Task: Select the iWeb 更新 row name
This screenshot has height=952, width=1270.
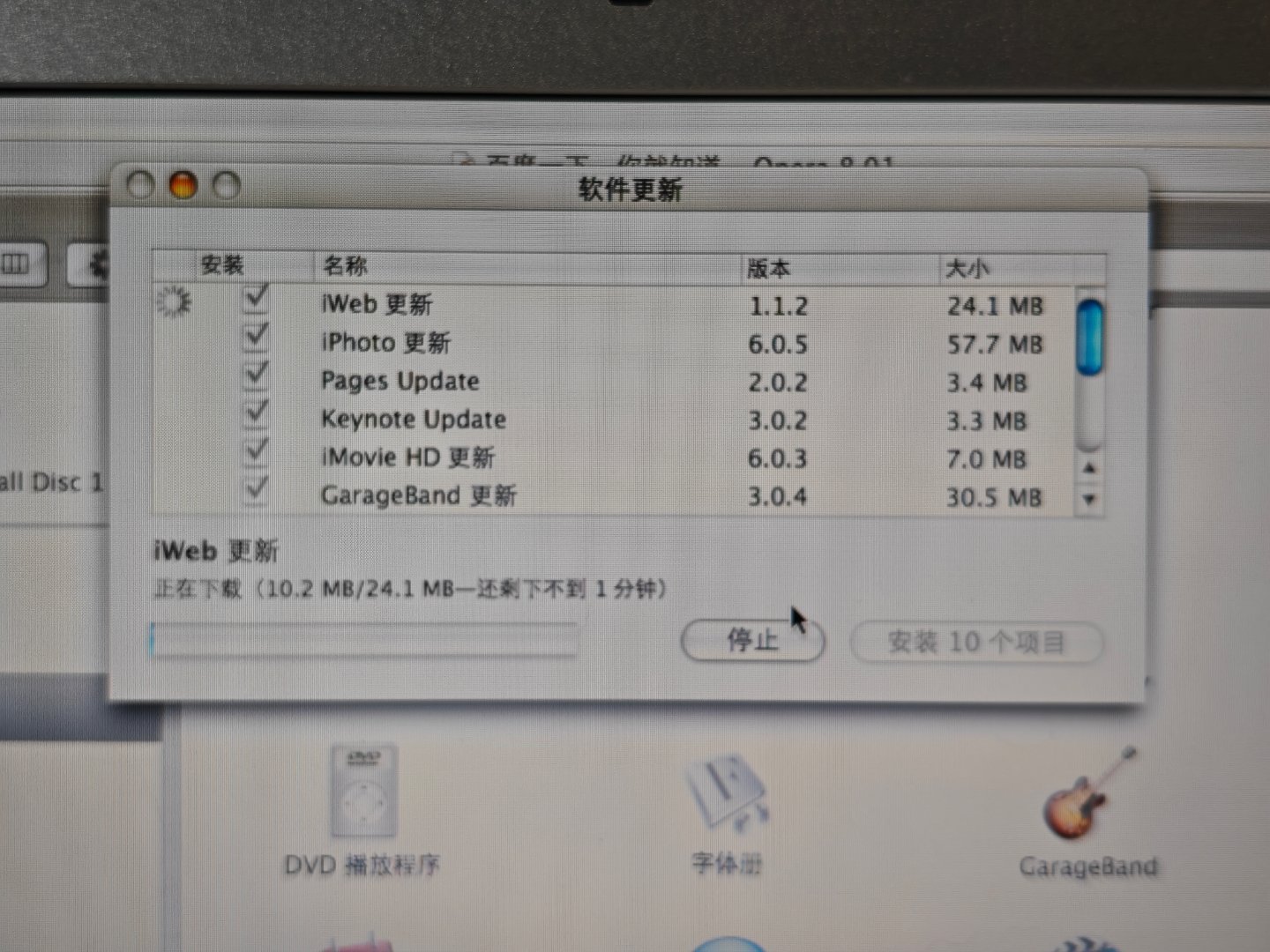Action: 377,304
